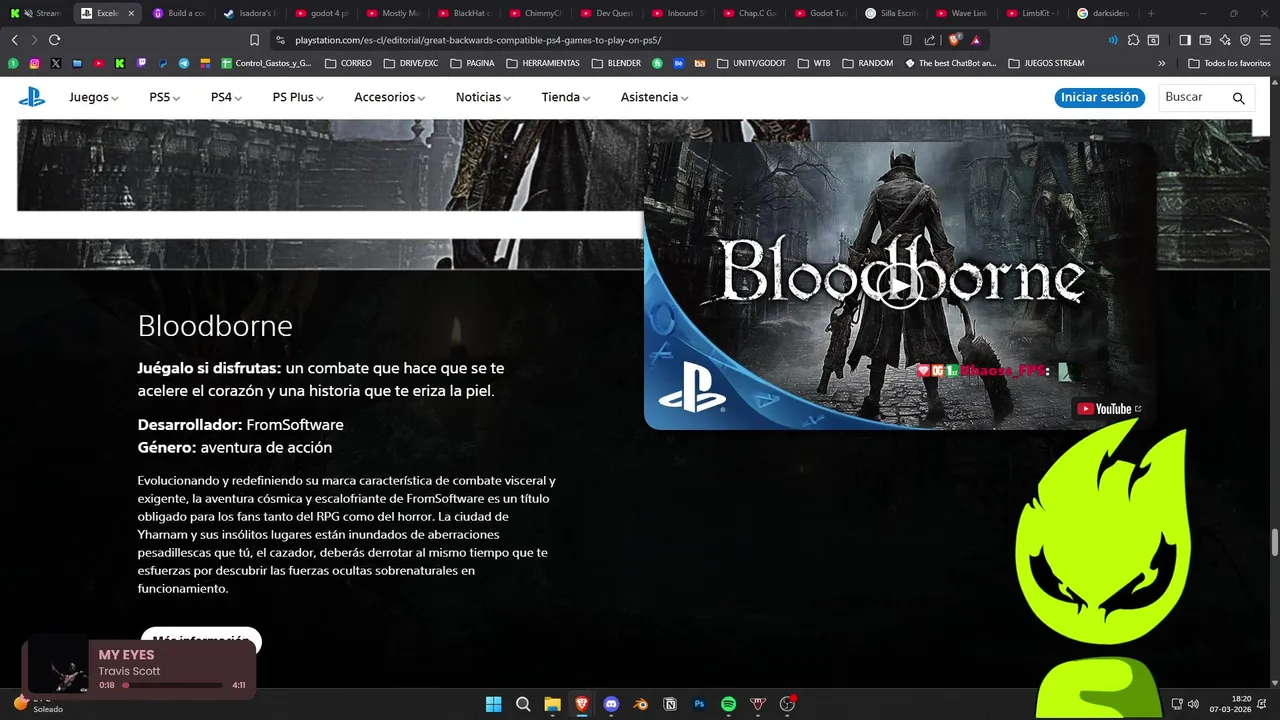
Task: Expand the PS4 navigation menu
Action: (226, 97)
